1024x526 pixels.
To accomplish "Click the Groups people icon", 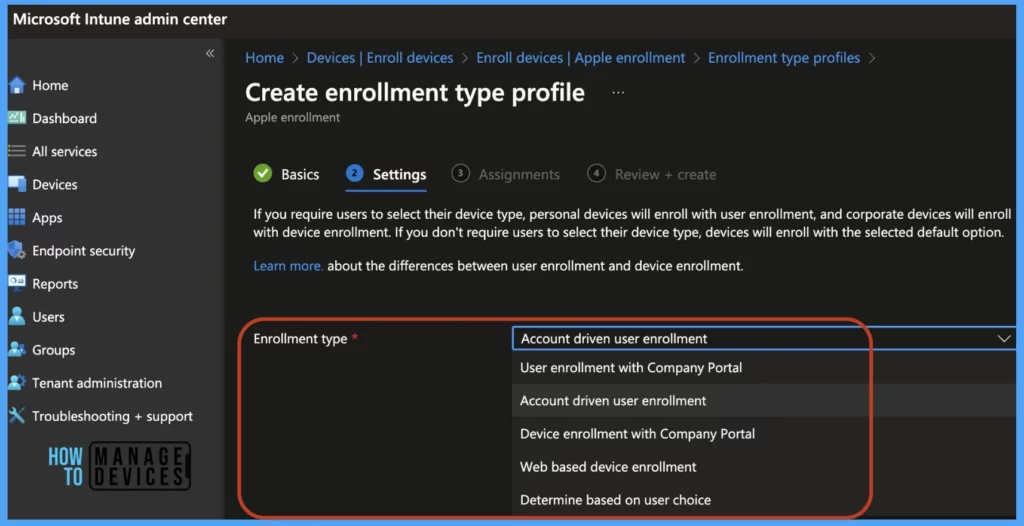I will point(17,350).
